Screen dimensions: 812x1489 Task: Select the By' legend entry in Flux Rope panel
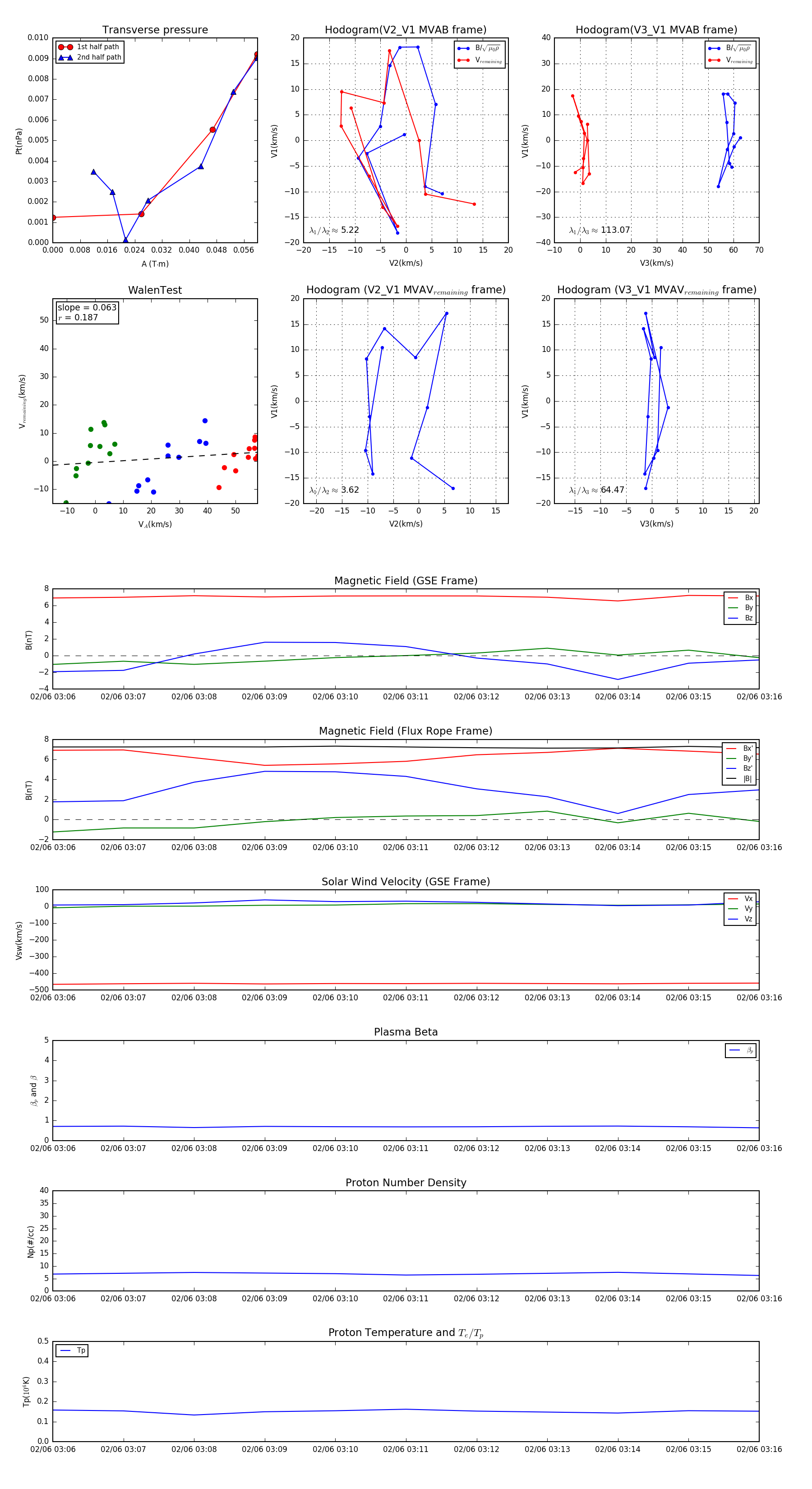click(x=739, y=758)
